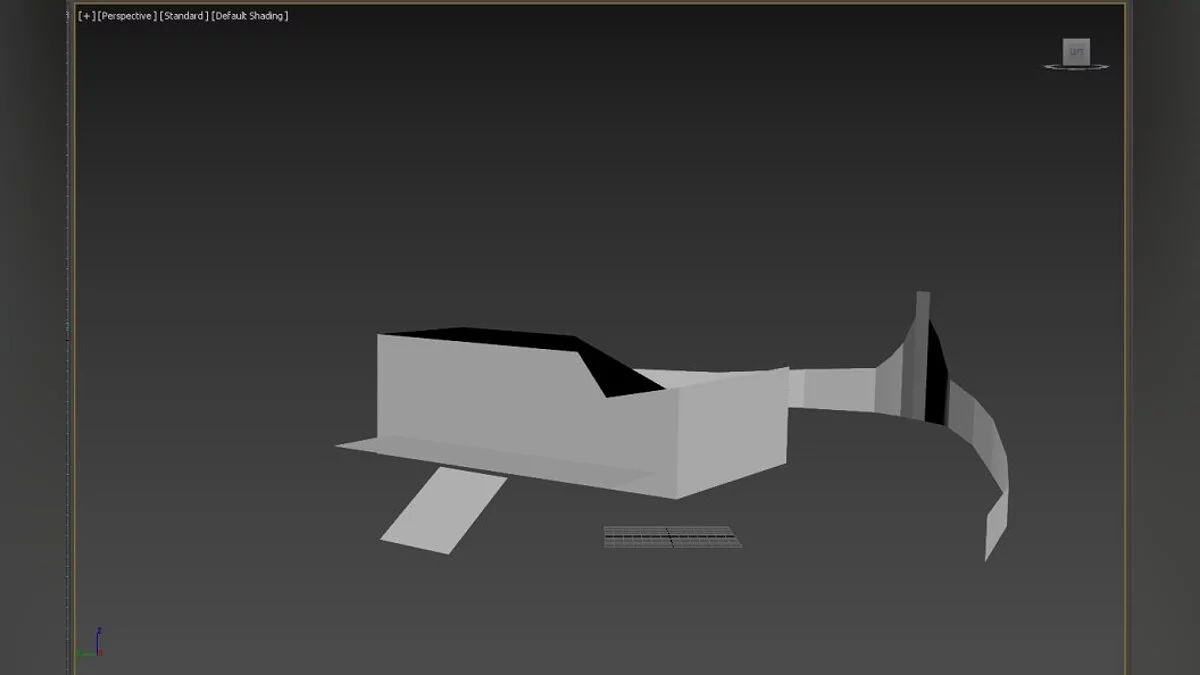Click the black panel on the curved wall

point(935,380)
